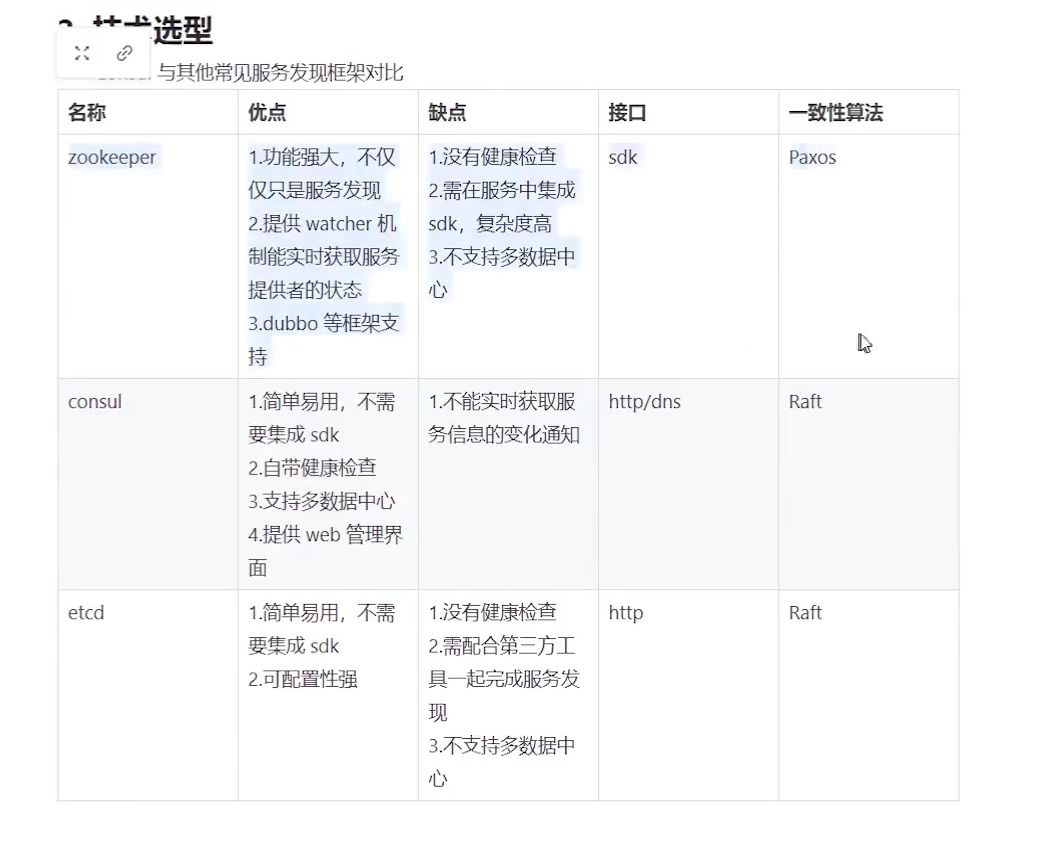This screenshot has height=863, width=1046.
Task: Click the 2.可配置性强 text in etcd row
Action: pyautogui.click(x=303, y=680)
